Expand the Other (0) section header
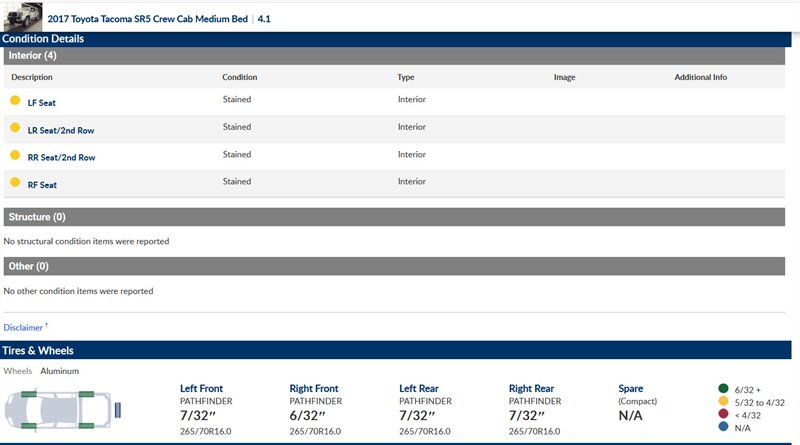Viewport: 800px width, 445px height. pos(29,266)
